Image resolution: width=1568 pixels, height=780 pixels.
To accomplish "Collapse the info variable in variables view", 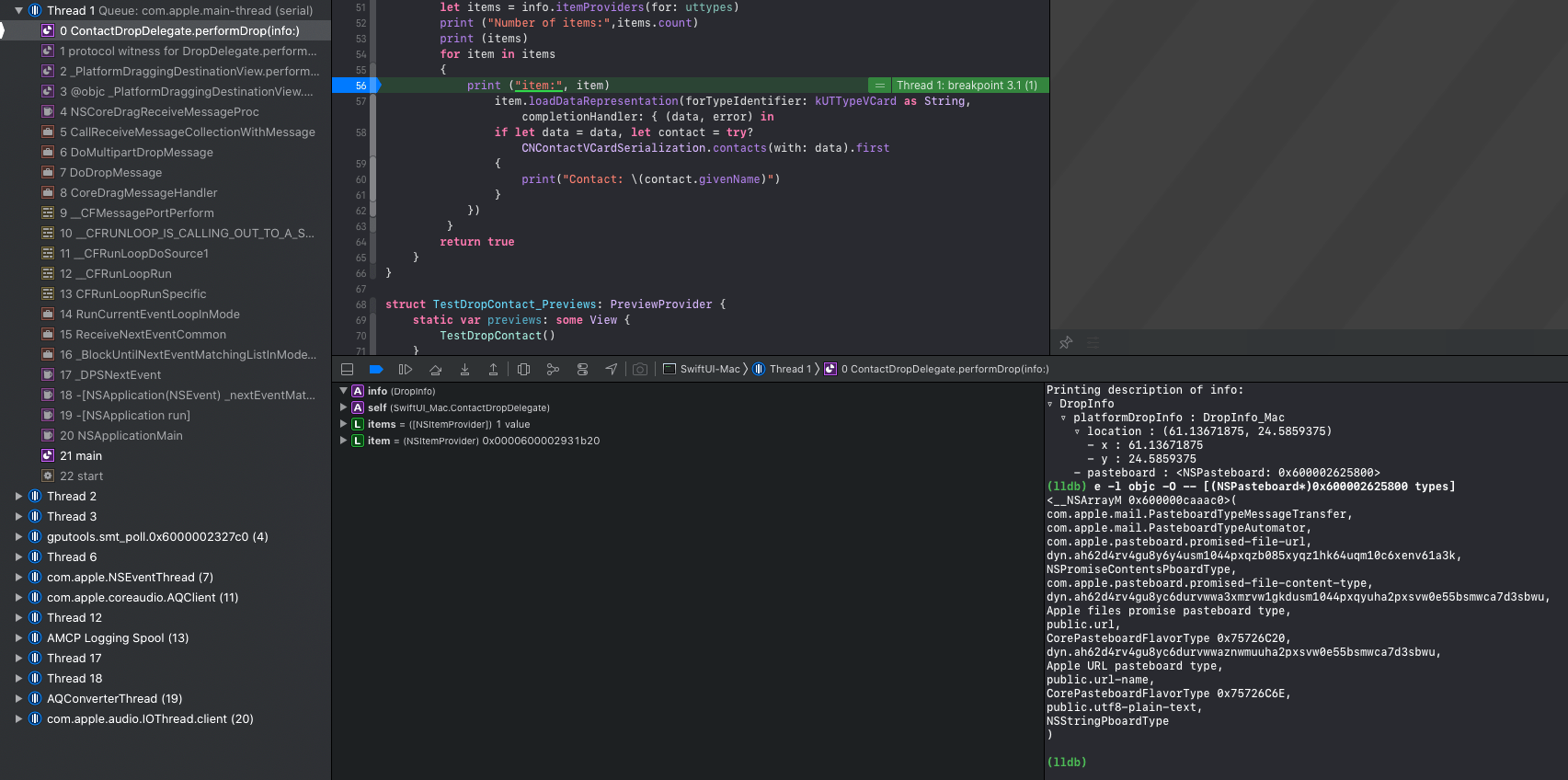I will [344, 391].
